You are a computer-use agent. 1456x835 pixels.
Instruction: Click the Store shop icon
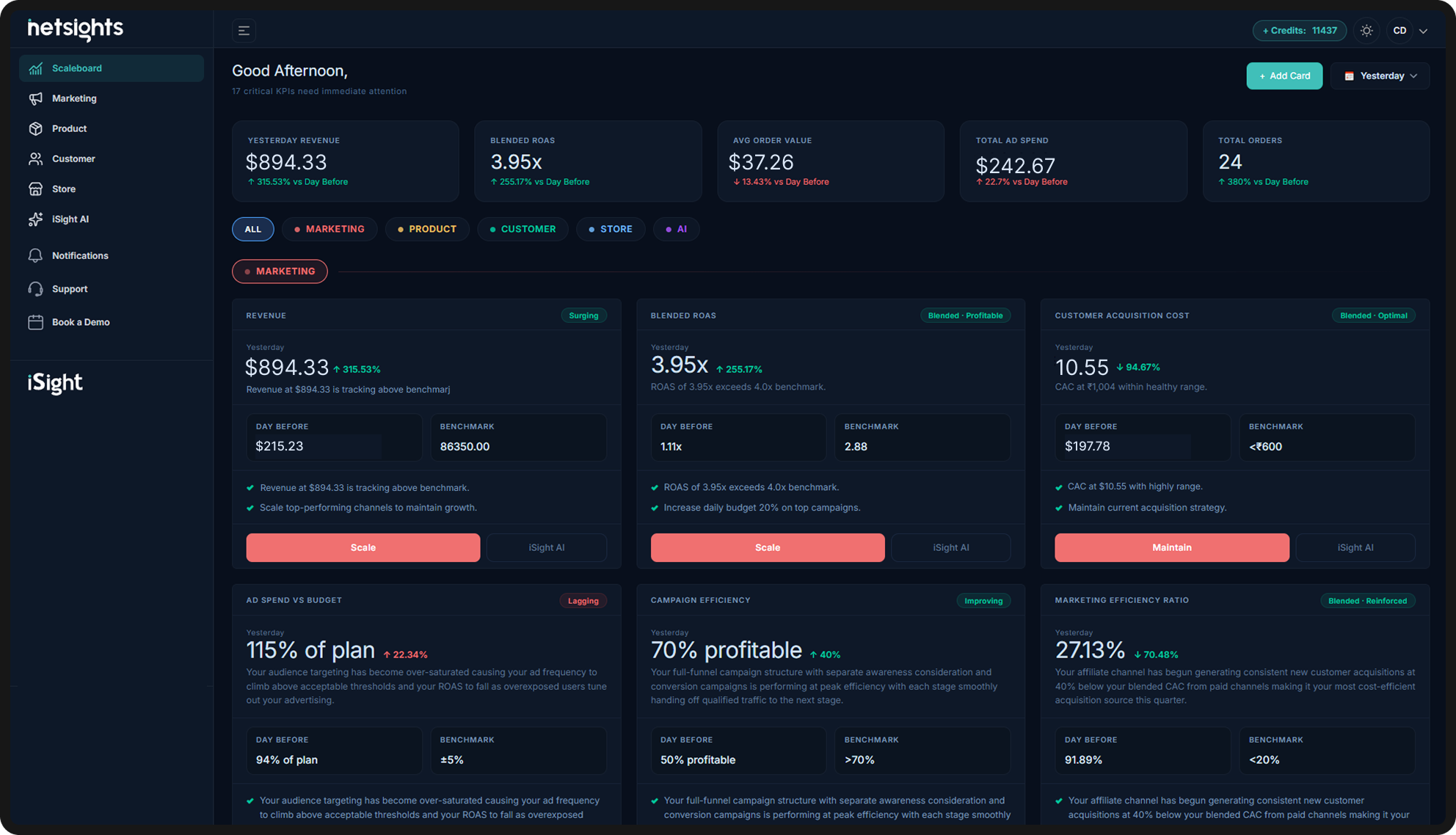coord(35,189)
